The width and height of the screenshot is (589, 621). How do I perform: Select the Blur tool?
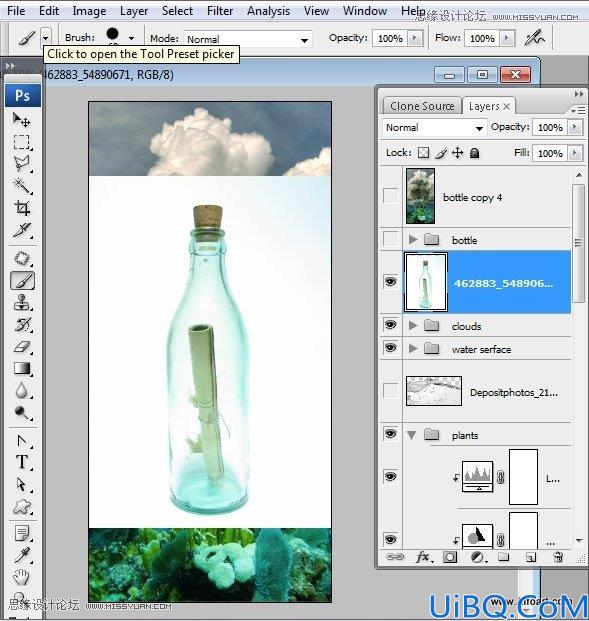(x=22, y=391)
